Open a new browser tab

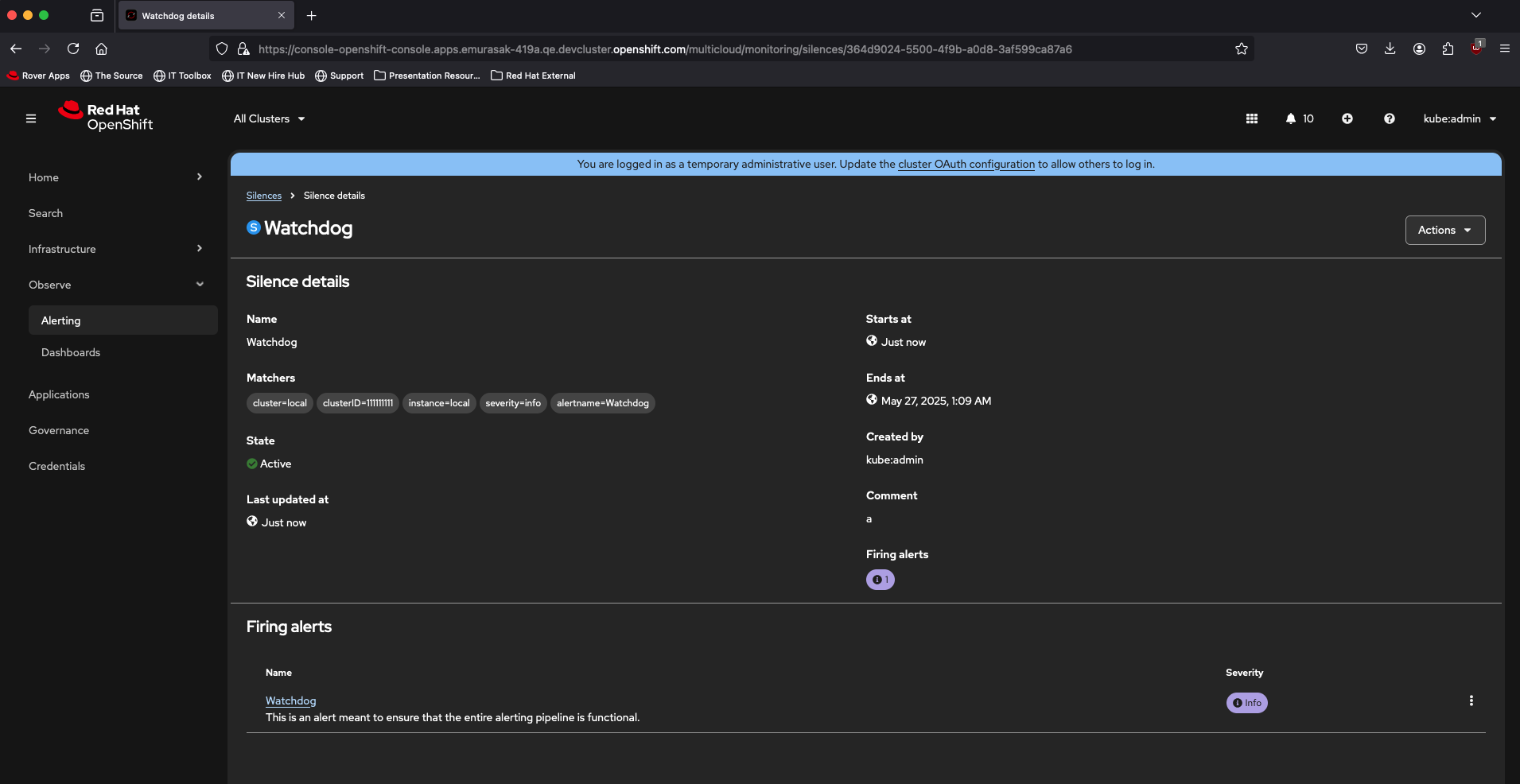[312, 15]
